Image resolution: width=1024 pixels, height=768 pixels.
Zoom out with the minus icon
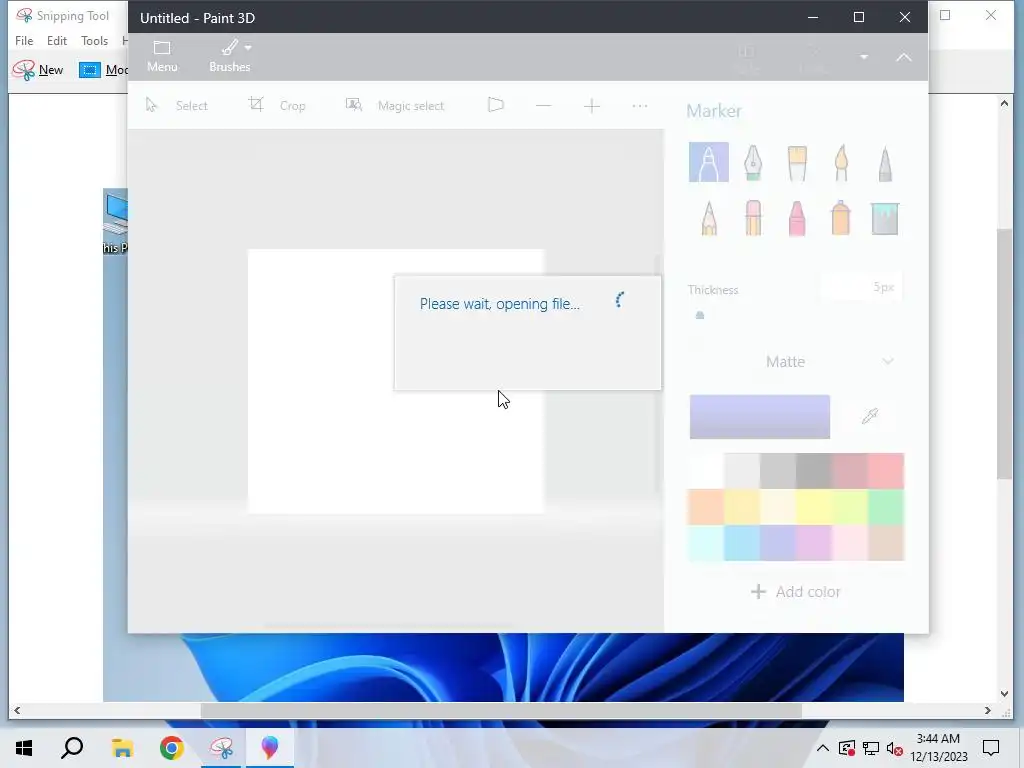(543, 106)
